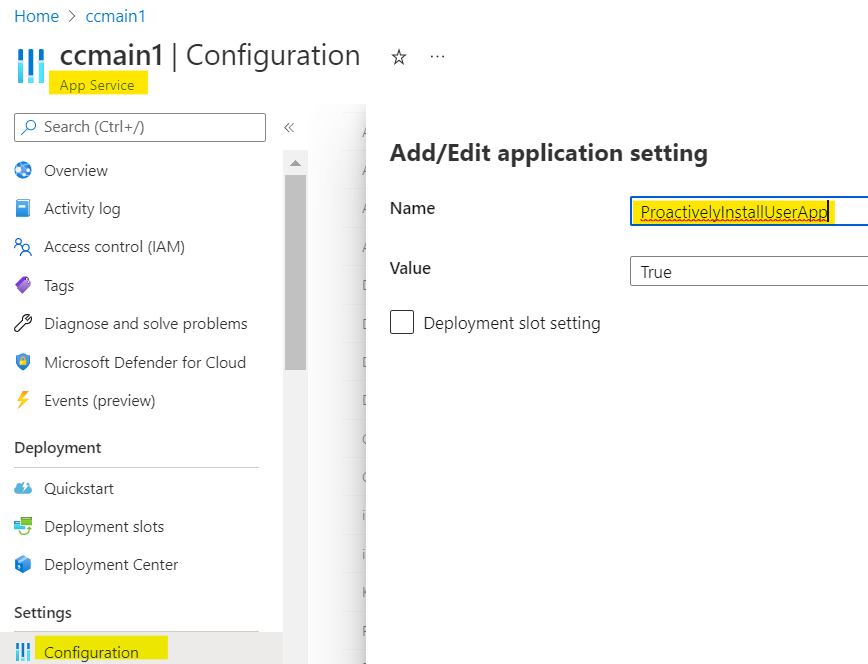Click the Tags icon
This screenshot has width=868, height=664.
[22, 285]
